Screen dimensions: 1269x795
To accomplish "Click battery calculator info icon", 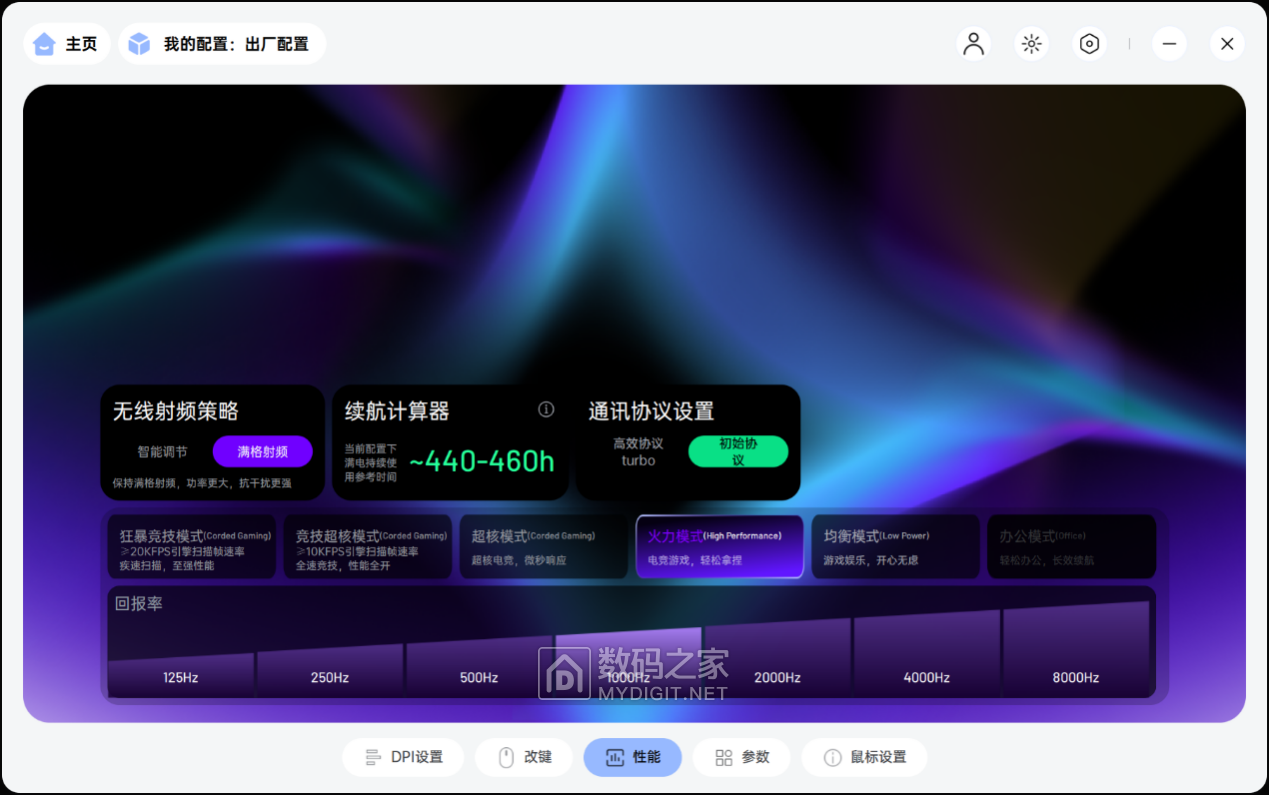I will [x=546, y=409].
